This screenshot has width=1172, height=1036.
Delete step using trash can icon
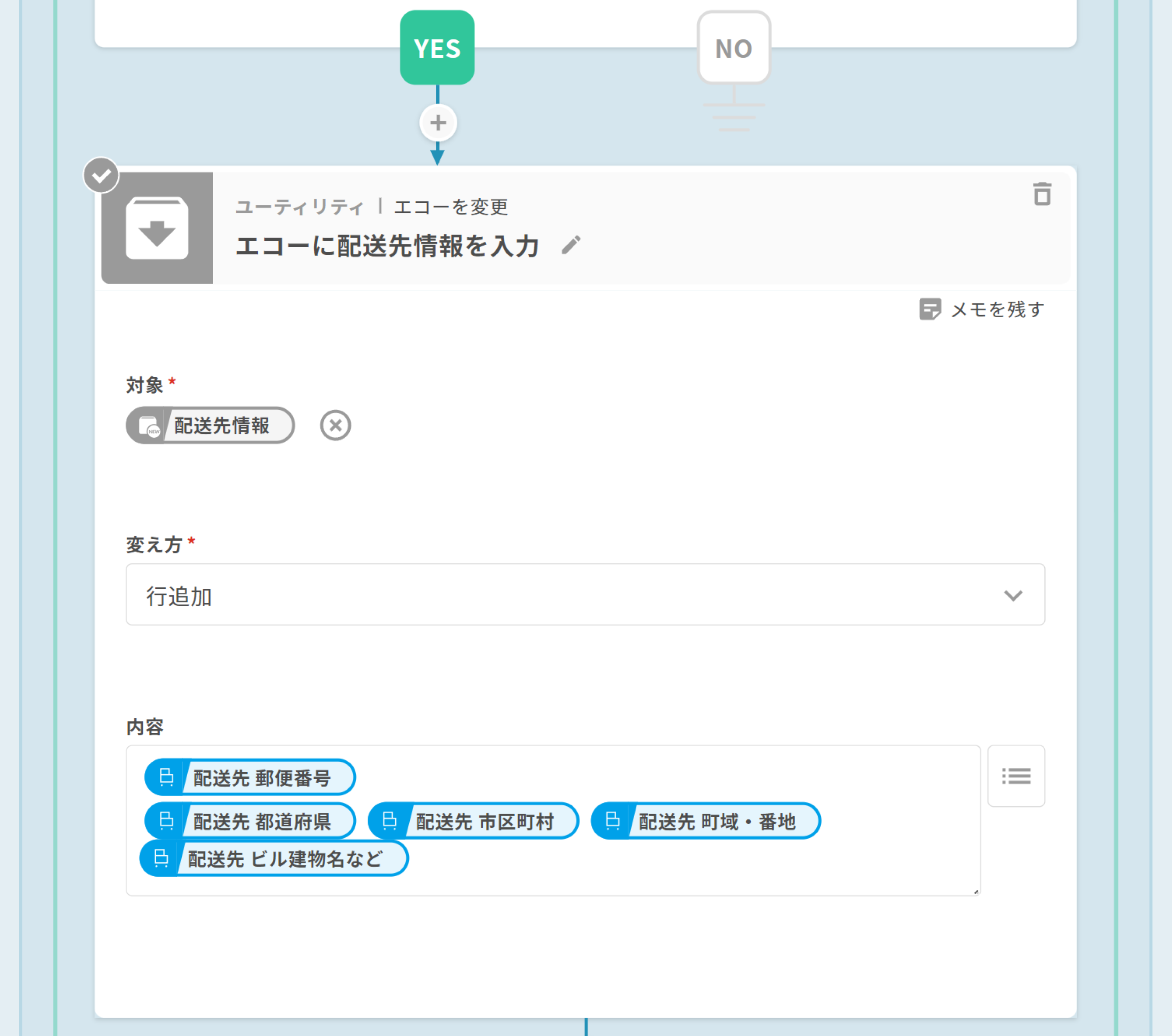pyautogui.click(x=1042, y=195)
